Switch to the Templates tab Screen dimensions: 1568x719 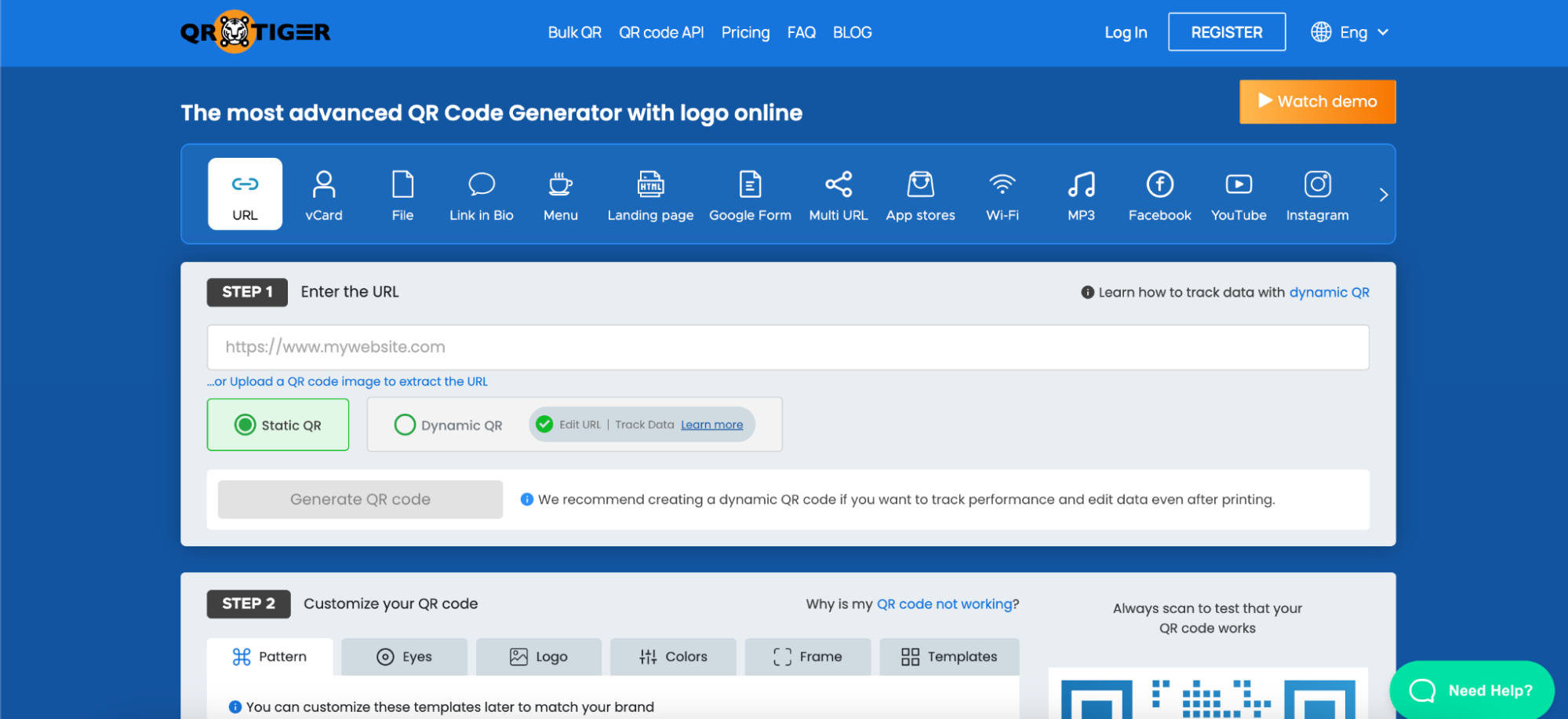coord(949,656)
